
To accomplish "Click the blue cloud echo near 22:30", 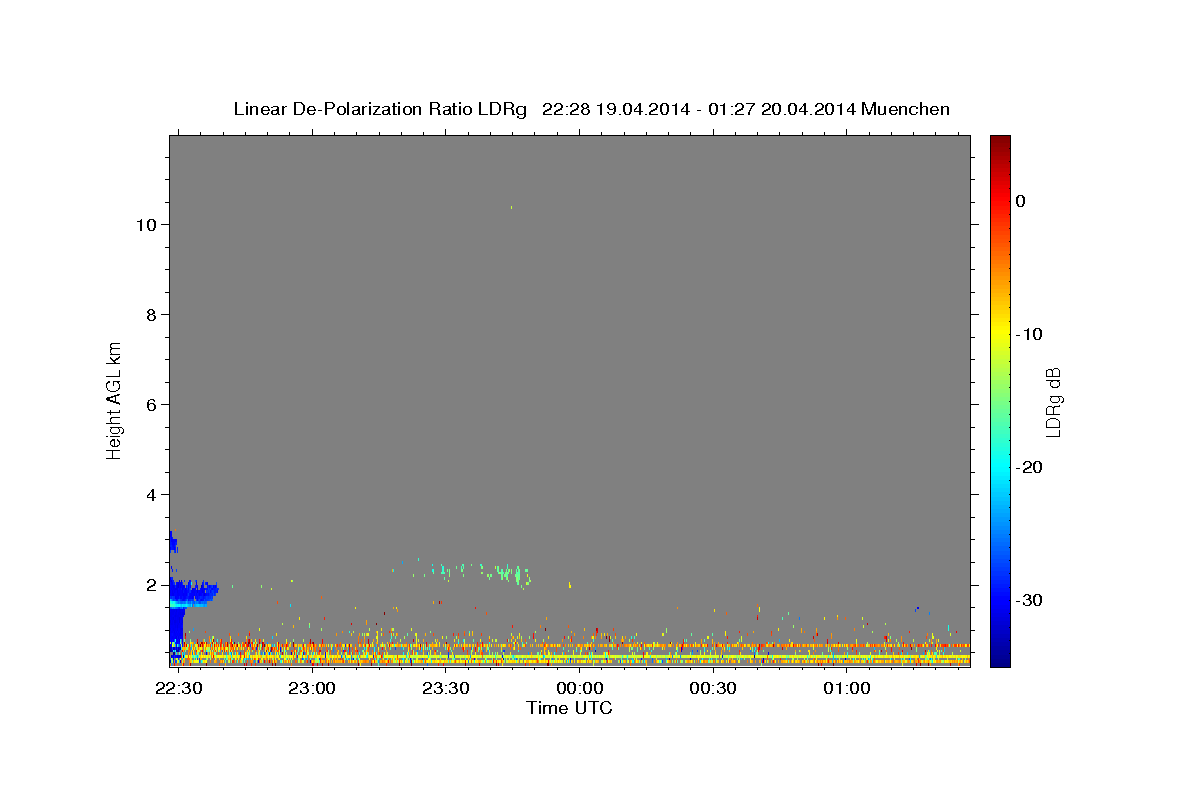I will [190, 592].
